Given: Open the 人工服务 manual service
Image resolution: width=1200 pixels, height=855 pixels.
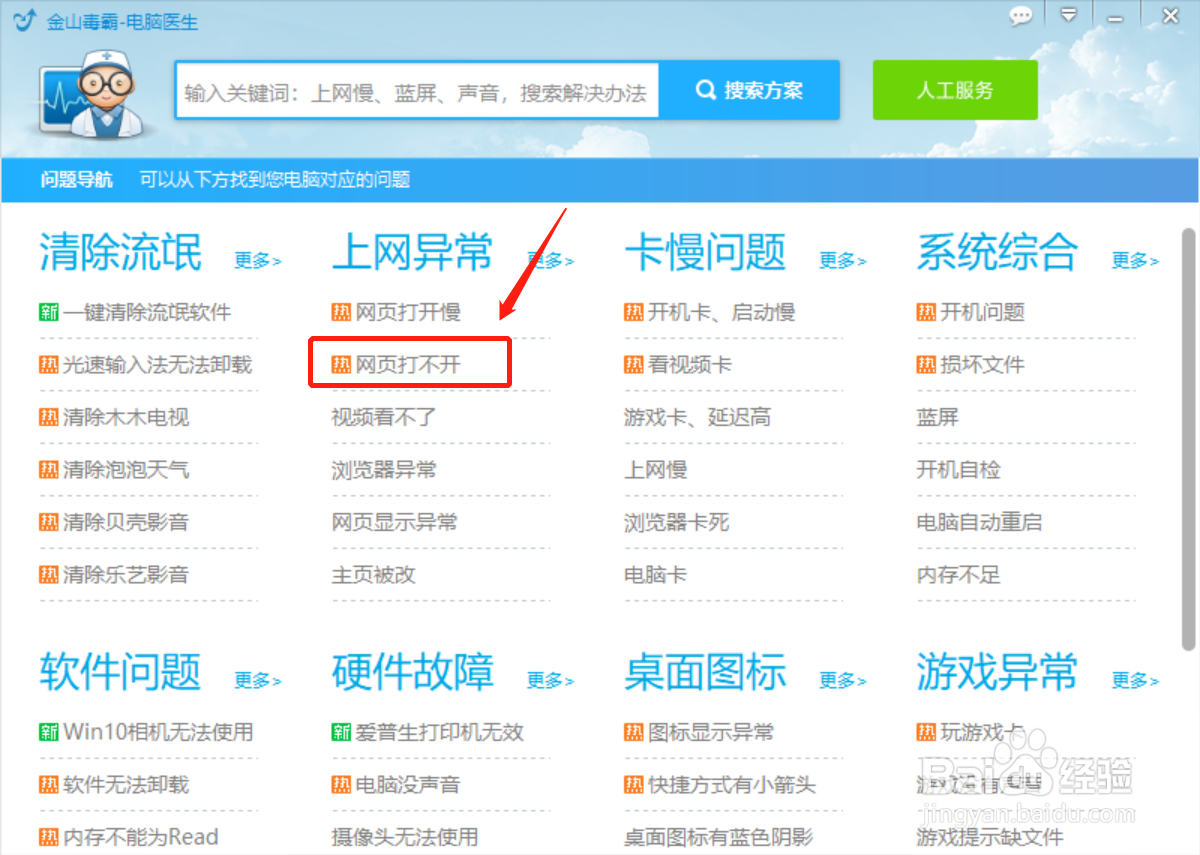Looking at the screenshot, I should 954,89.
